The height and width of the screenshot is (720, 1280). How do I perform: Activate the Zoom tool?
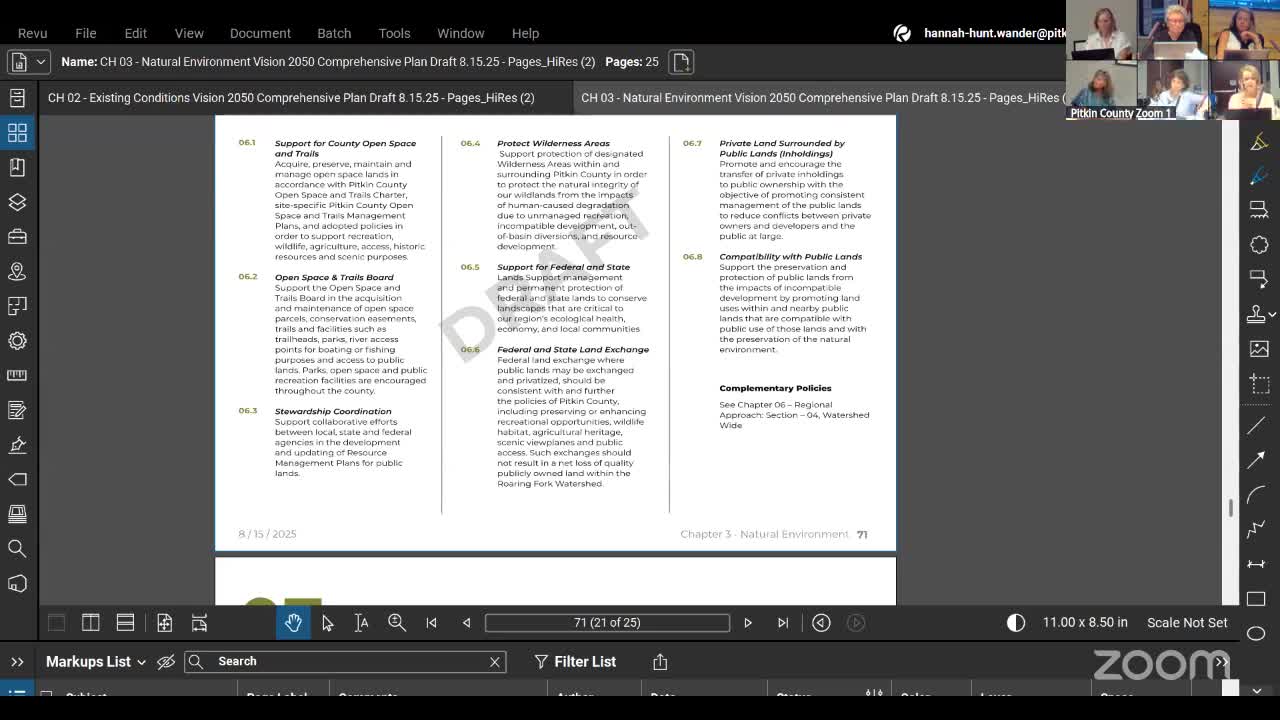(397, 622)
